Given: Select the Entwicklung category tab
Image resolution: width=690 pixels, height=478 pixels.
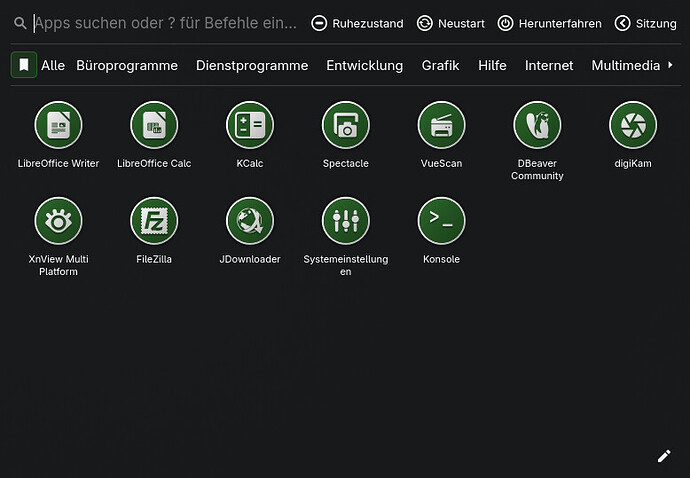Looking at the screenshot, I should pyautogui.click(x=364, y=66).
